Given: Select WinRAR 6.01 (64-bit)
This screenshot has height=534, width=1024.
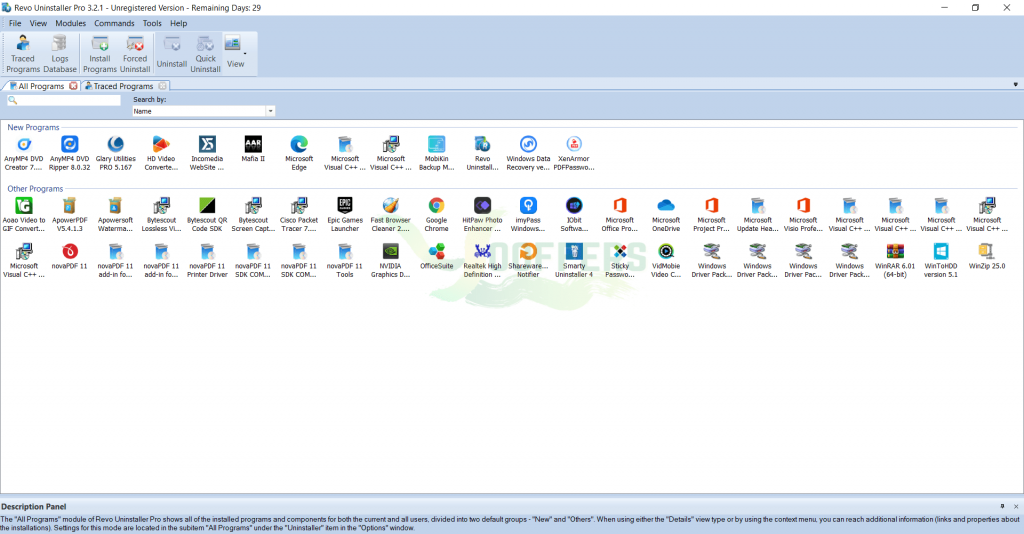Looking at the screenshot, I should (x=895, y=260).
